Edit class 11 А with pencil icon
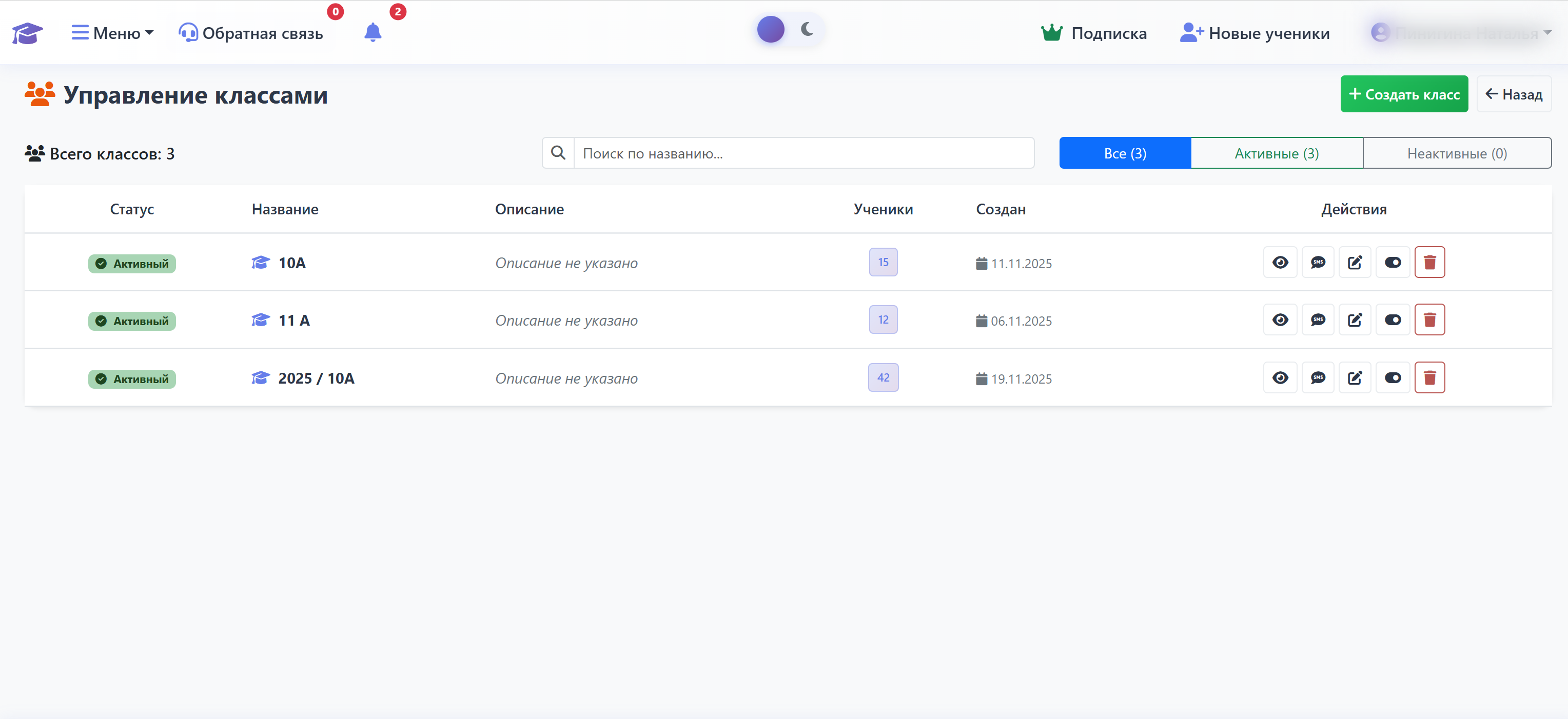The image size is (1568, 719). coord(1355,319)
